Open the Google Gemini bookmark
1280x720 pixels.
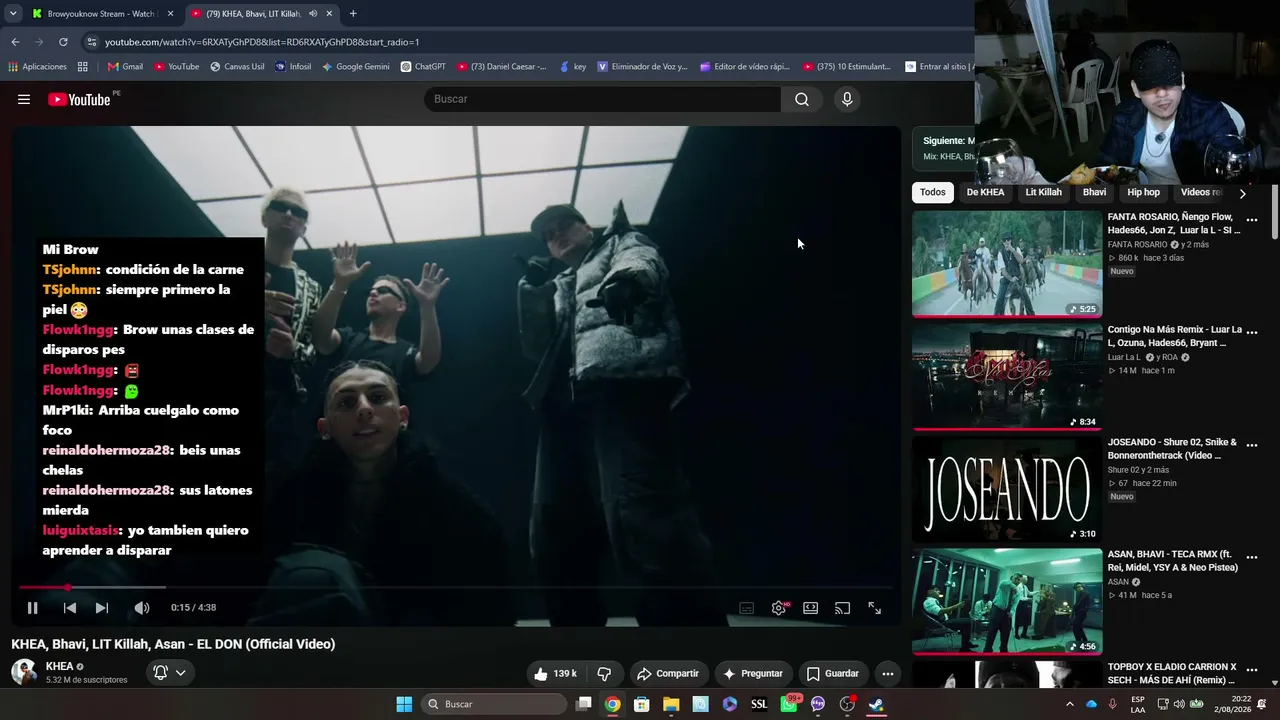pos(355,67)
